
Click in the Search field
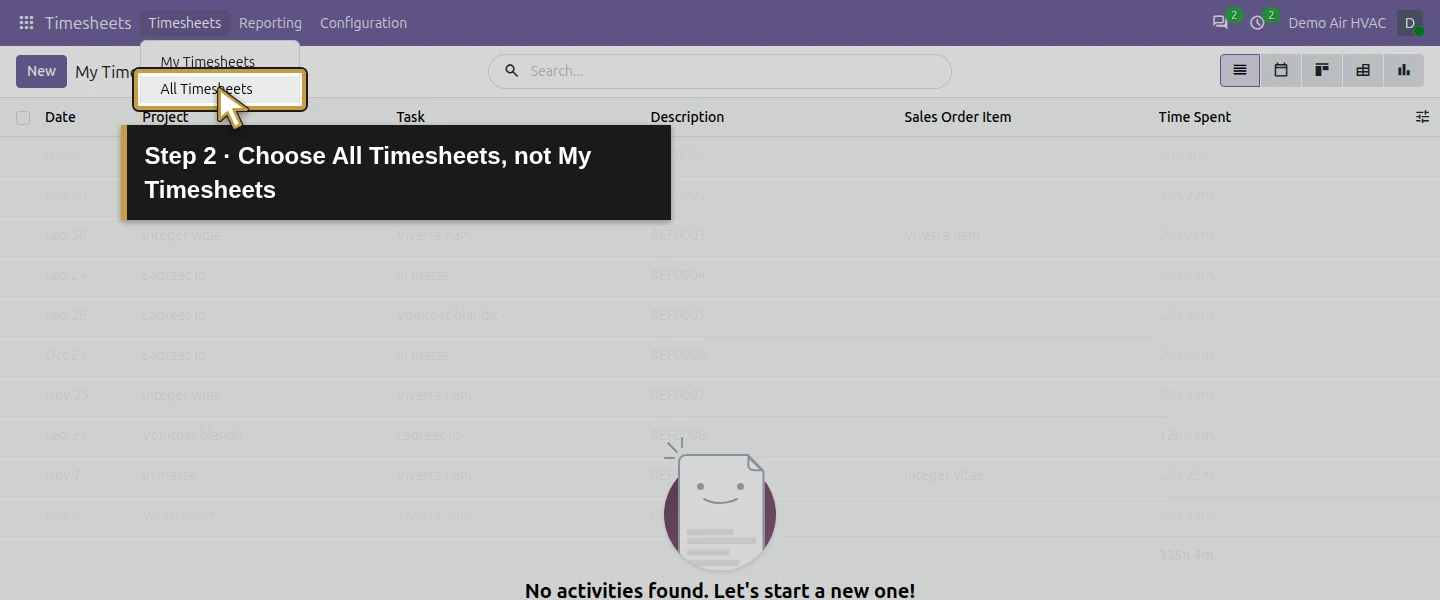click(x=735, y=71)
